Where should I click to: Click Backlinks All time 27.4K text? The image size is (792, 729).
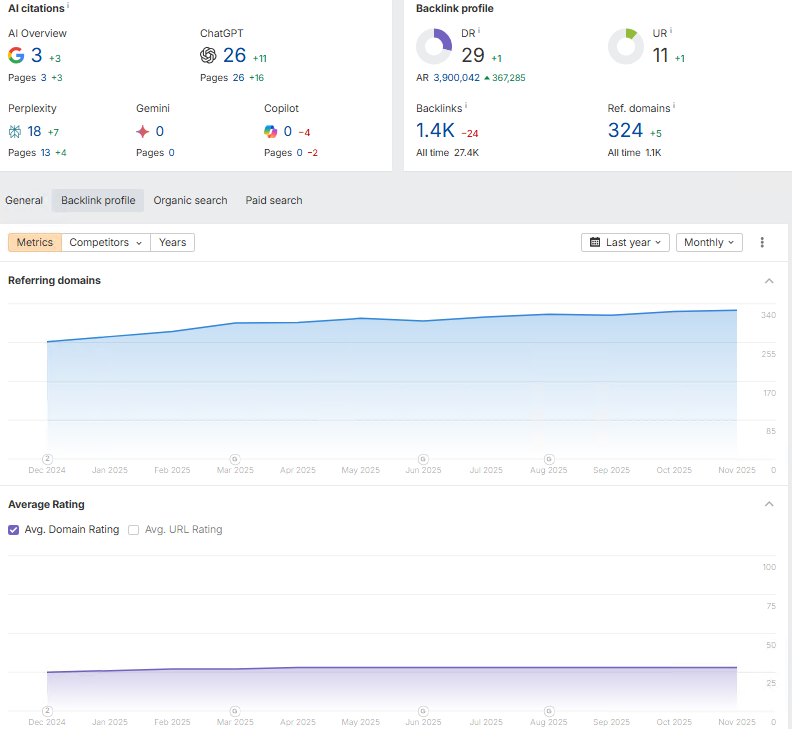pos(447,153)
